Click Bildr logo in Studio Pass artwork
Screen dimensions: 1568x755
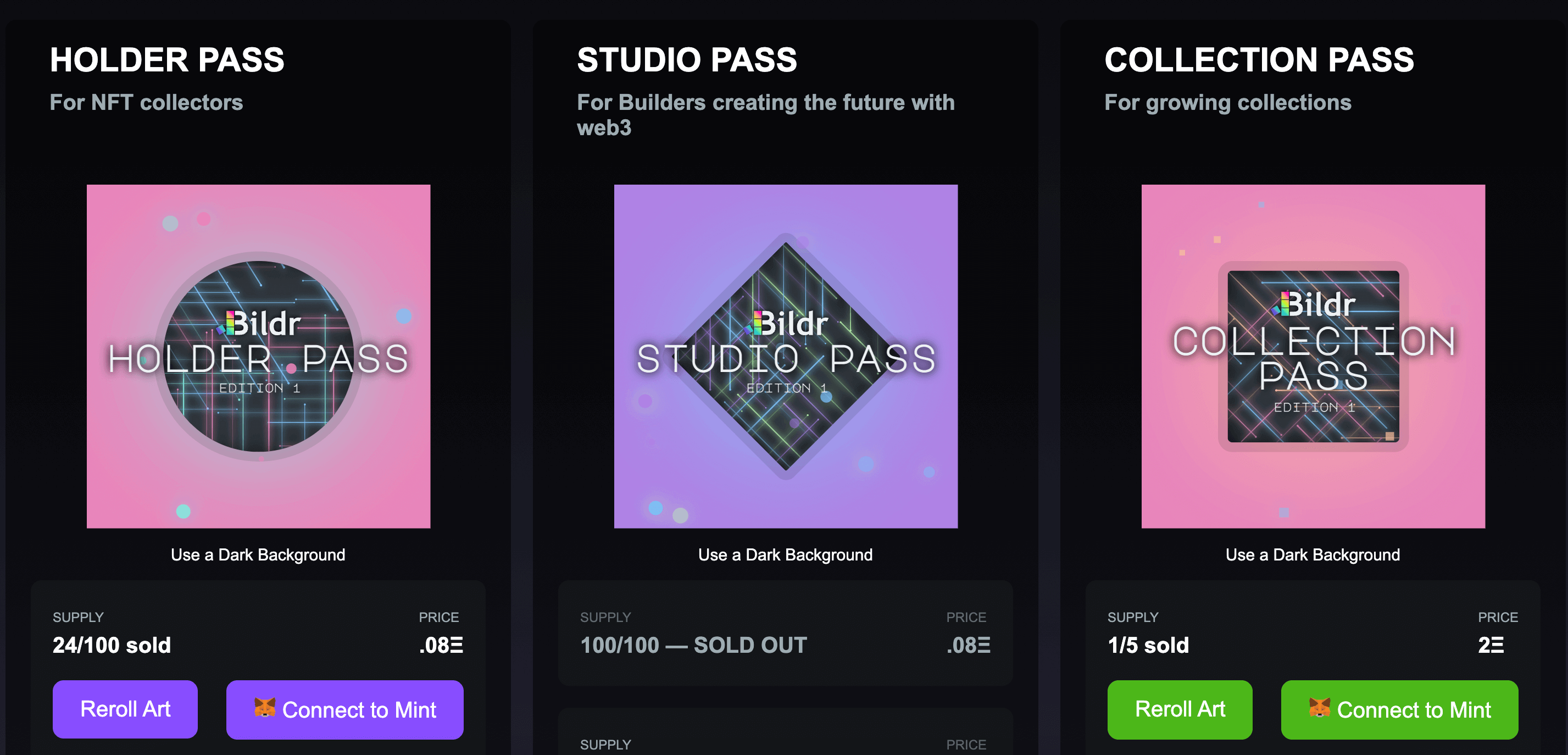click(786, 323)
